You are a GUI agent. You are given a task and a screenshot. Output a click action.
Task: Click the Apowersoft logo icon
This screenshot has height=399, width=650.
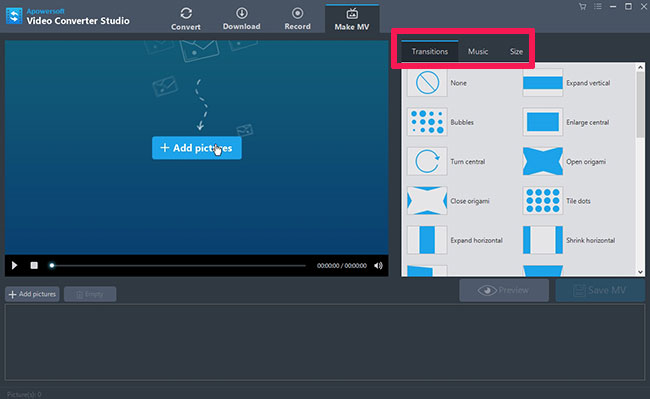point(14,16)
